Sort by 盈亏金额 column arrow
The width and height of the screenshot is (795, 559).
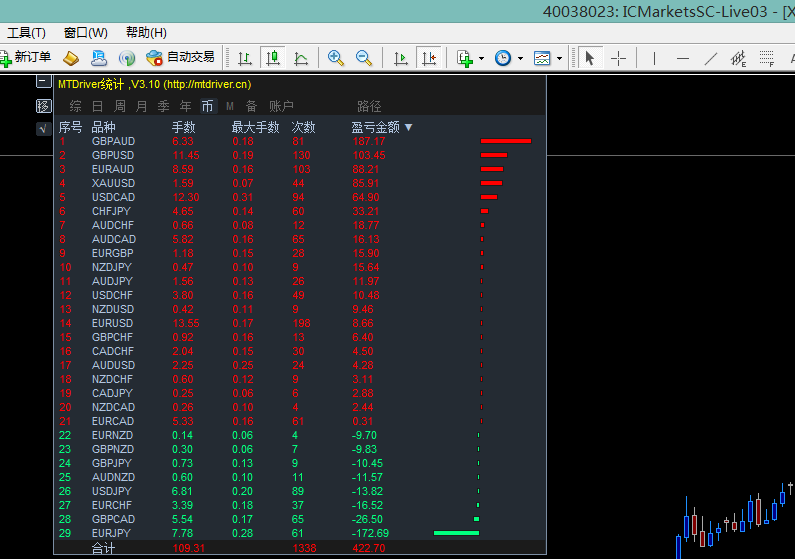409,127
